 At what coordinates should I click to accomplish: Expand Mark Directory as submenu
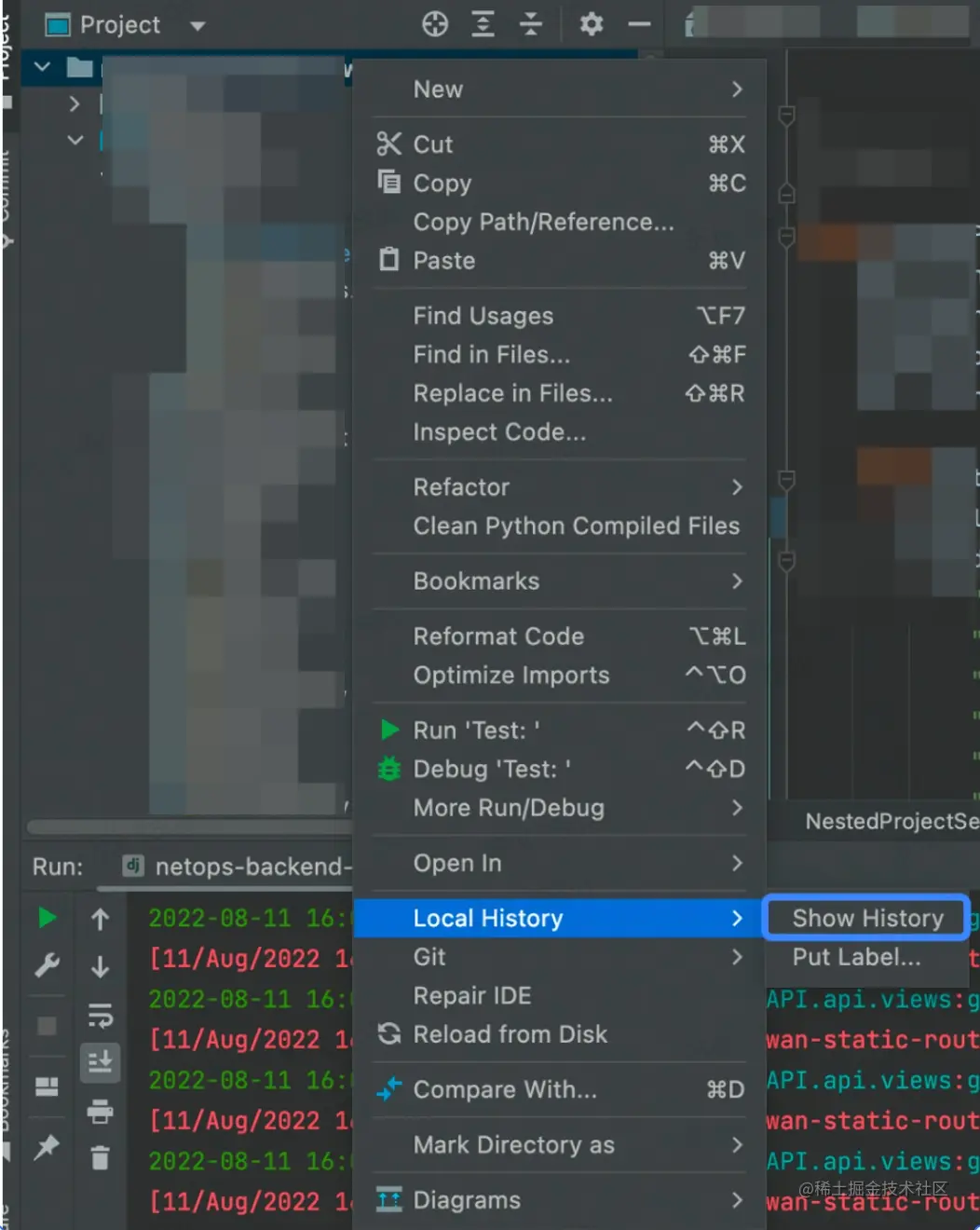(559, 1145)
